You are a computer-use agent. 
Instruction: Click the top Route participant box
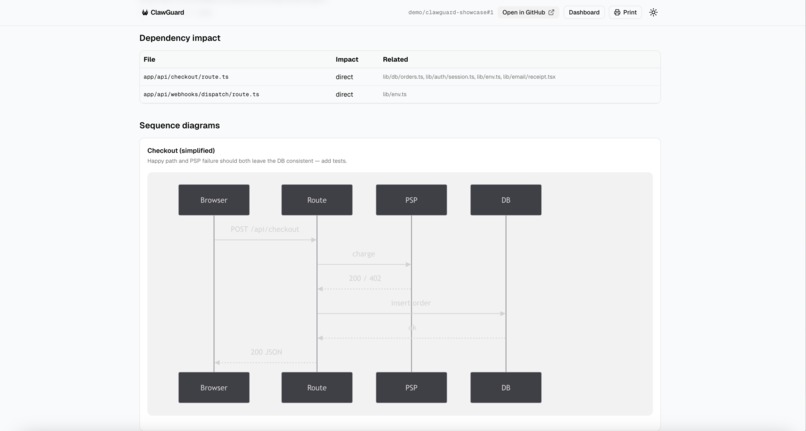click(317, 200)
